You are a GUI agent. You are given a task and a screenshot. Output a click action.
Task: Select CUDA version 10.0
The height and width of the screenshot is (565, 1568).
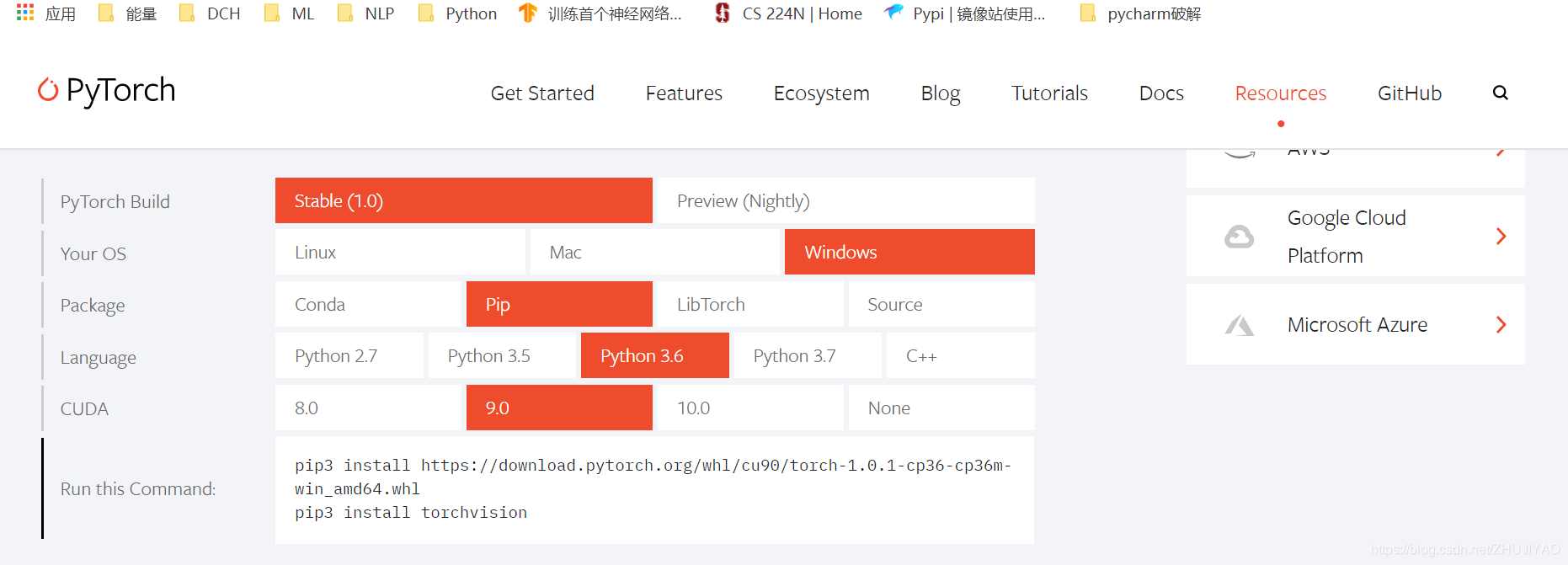pos(750,408)
